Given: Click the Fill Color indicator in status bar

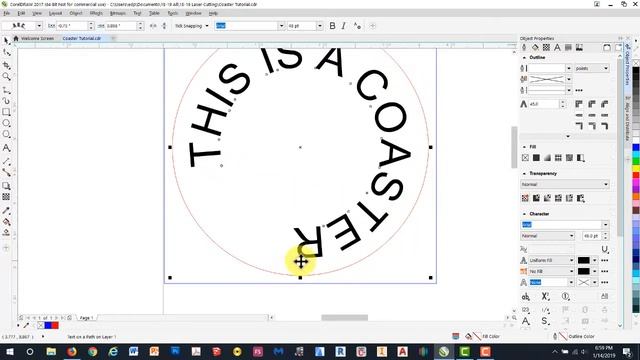Looking at the screenshot, I should point(482,337).
